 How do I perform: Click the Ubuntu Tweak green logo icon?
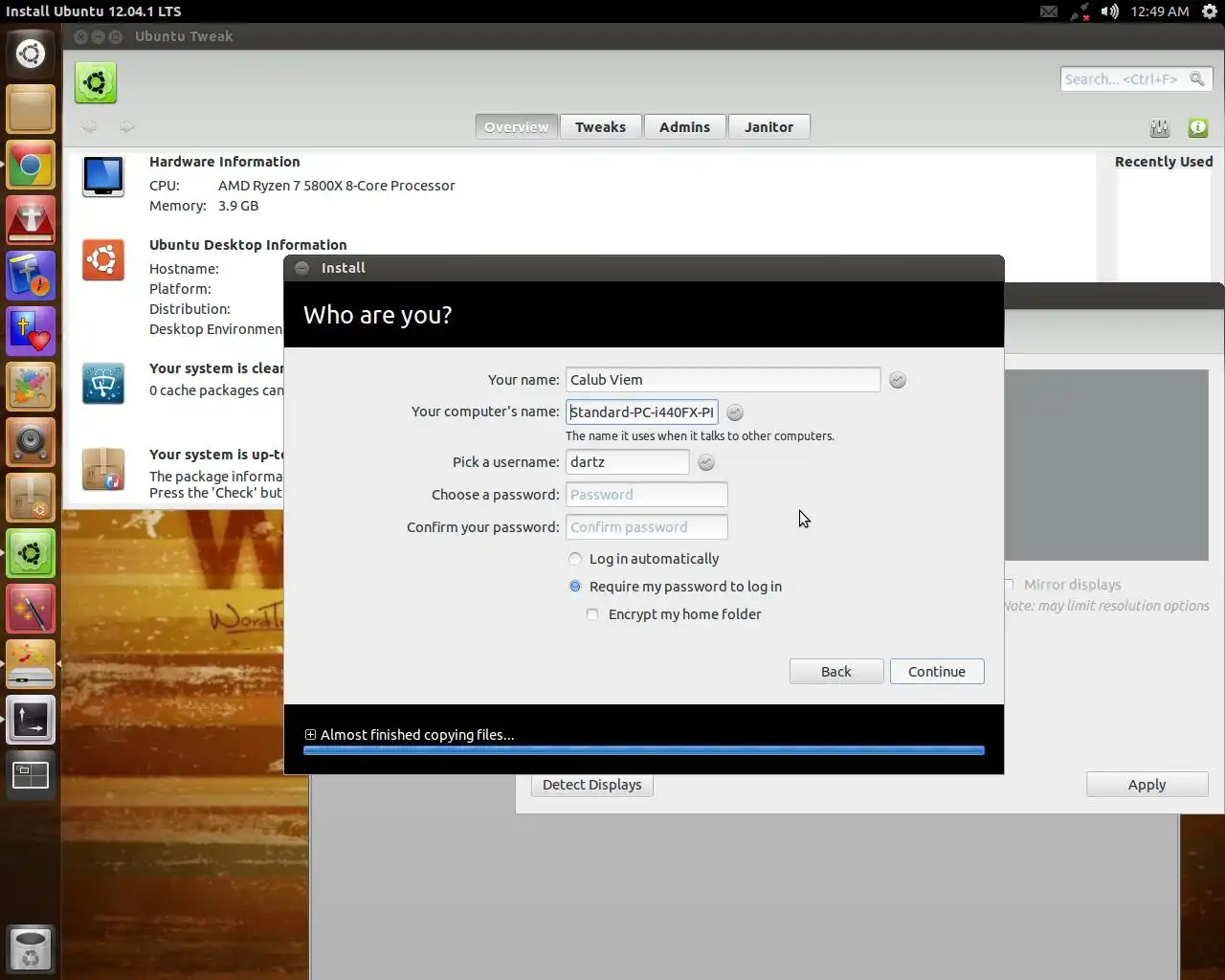pos(96,83)
